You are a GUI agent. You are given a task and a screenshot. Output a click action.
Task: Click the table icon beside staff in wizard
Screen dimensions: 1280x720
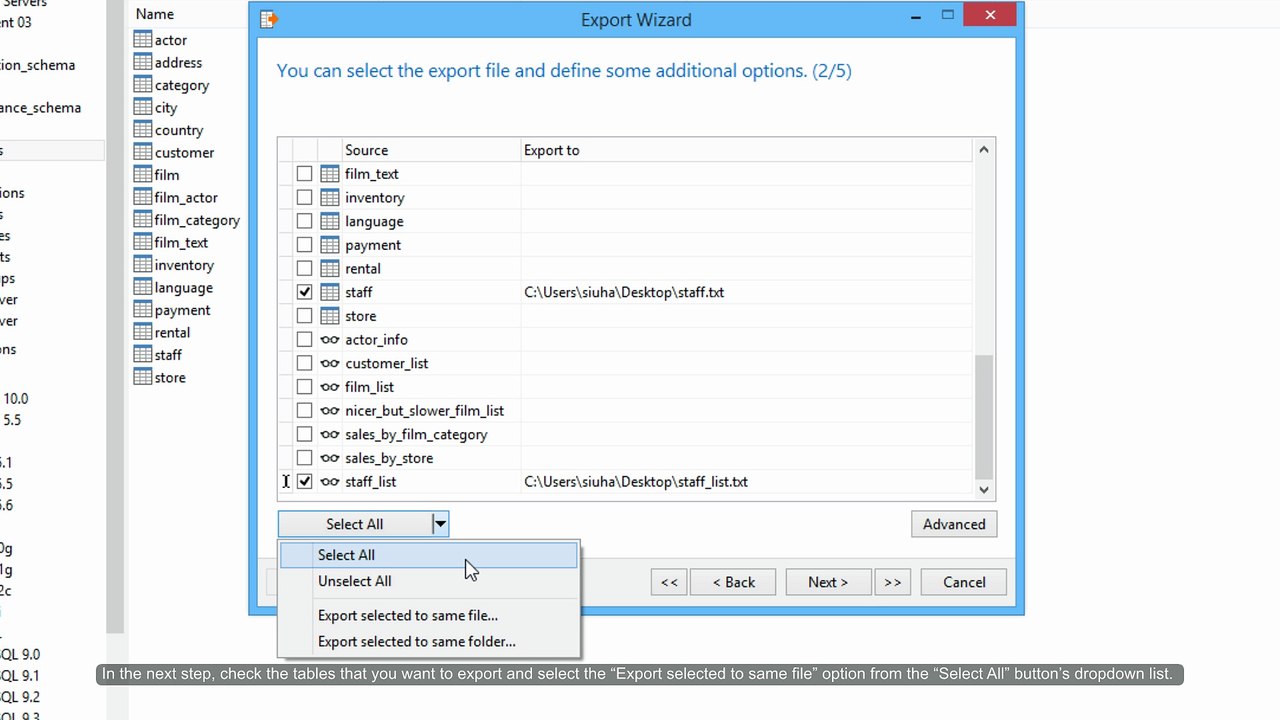(330, 292)
